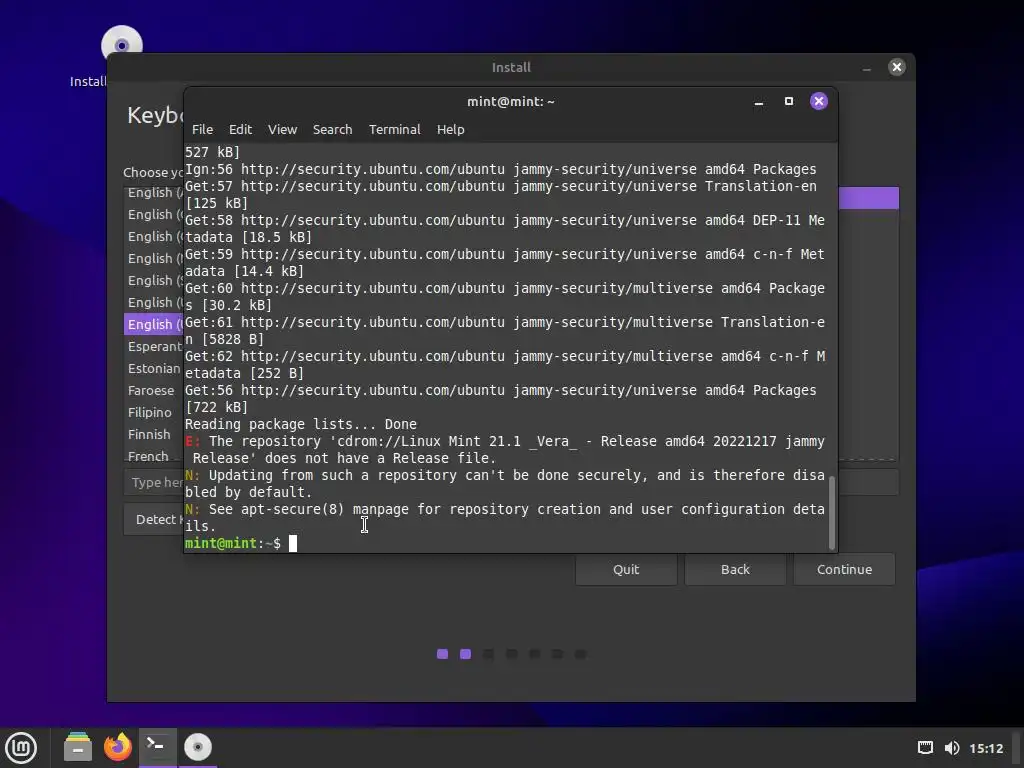Click the Detect keyboard layout button
The image size is (1024, 768).
(154, 519)
